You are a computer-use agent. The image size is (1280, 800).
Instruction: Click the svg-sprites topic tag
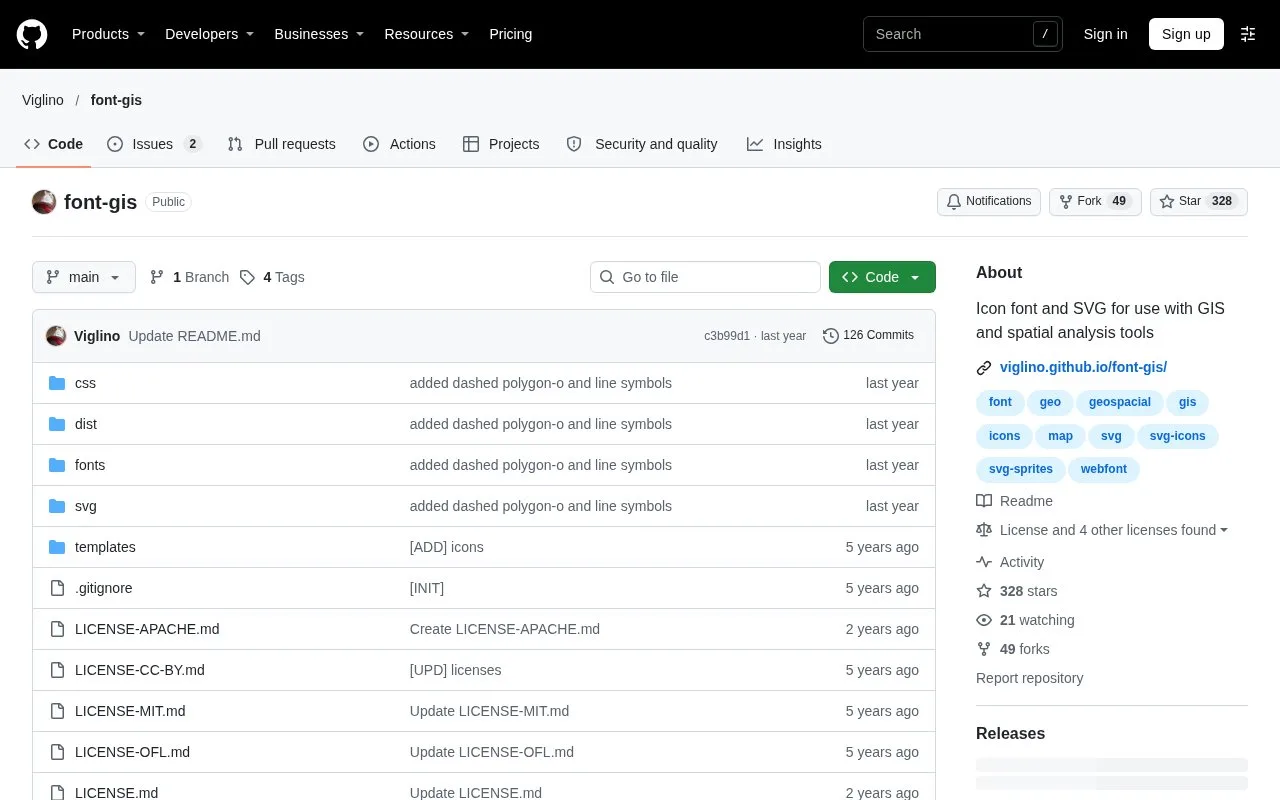[x=1021, y=469]
